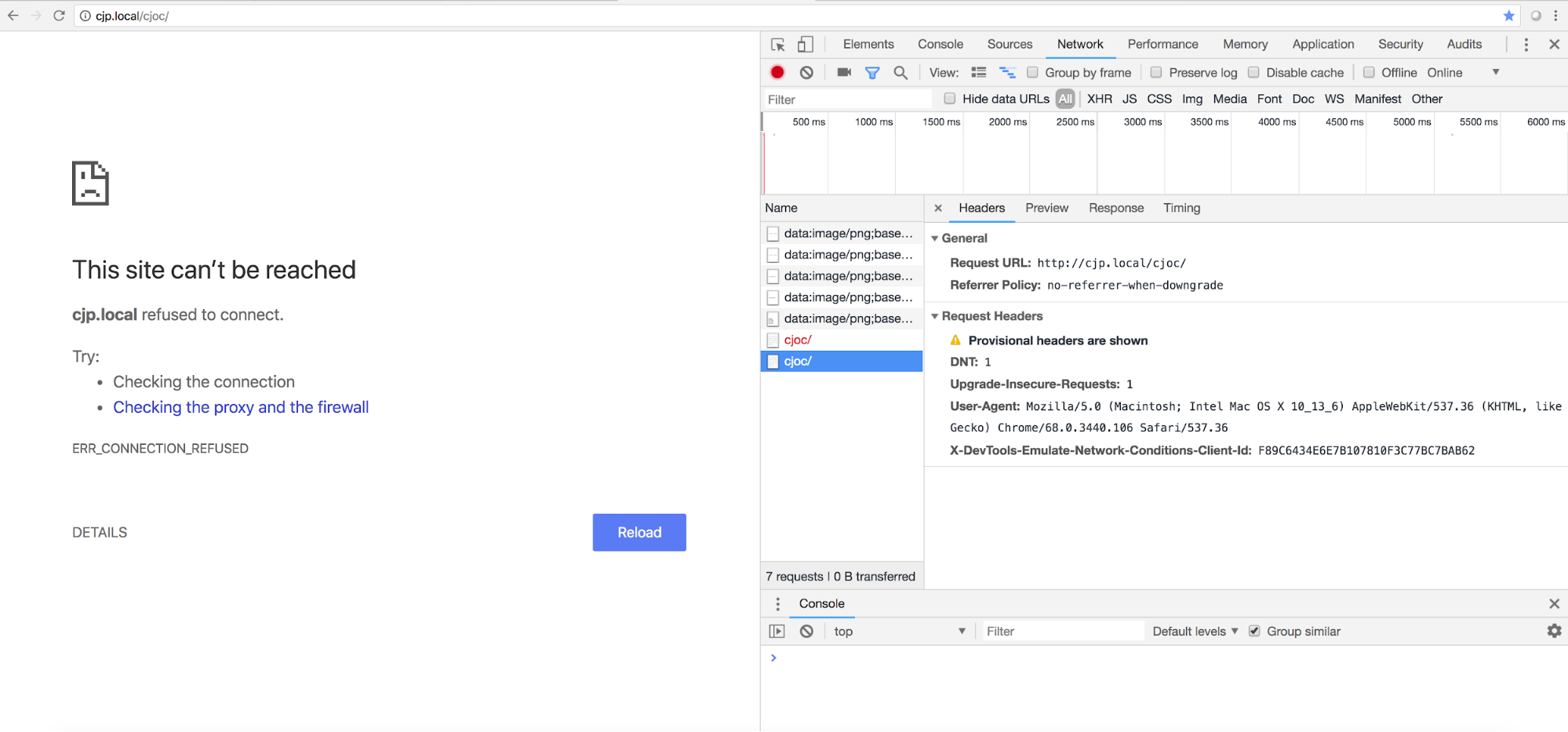Open console settings gear
This screenshot has width=1568, height=732.
click(1554, 631)
